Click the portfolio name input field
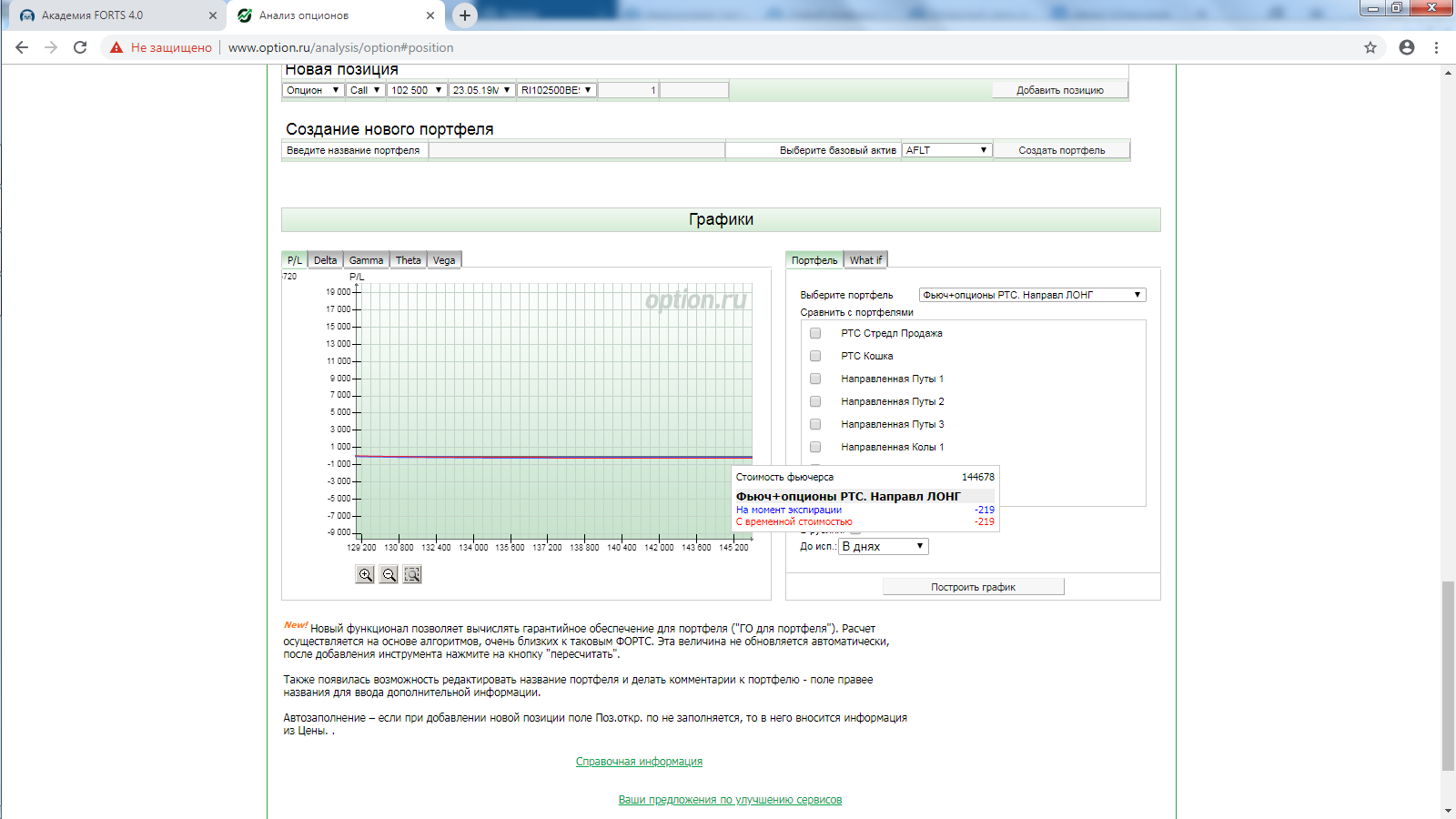 pyautogui.click(x=576, y=150)
